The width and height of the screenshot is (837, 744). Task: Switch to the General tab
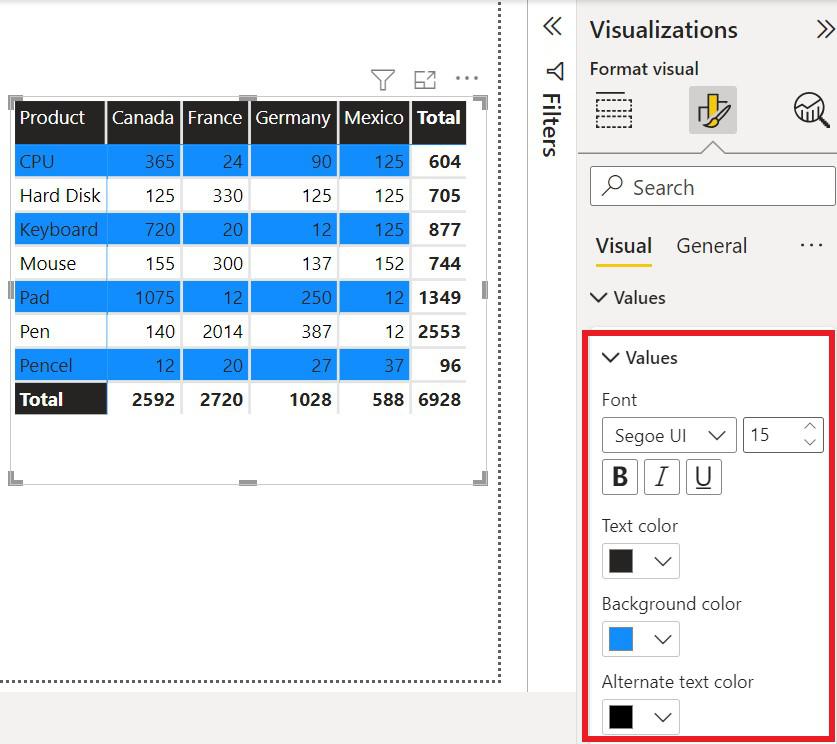coord(712,247)
